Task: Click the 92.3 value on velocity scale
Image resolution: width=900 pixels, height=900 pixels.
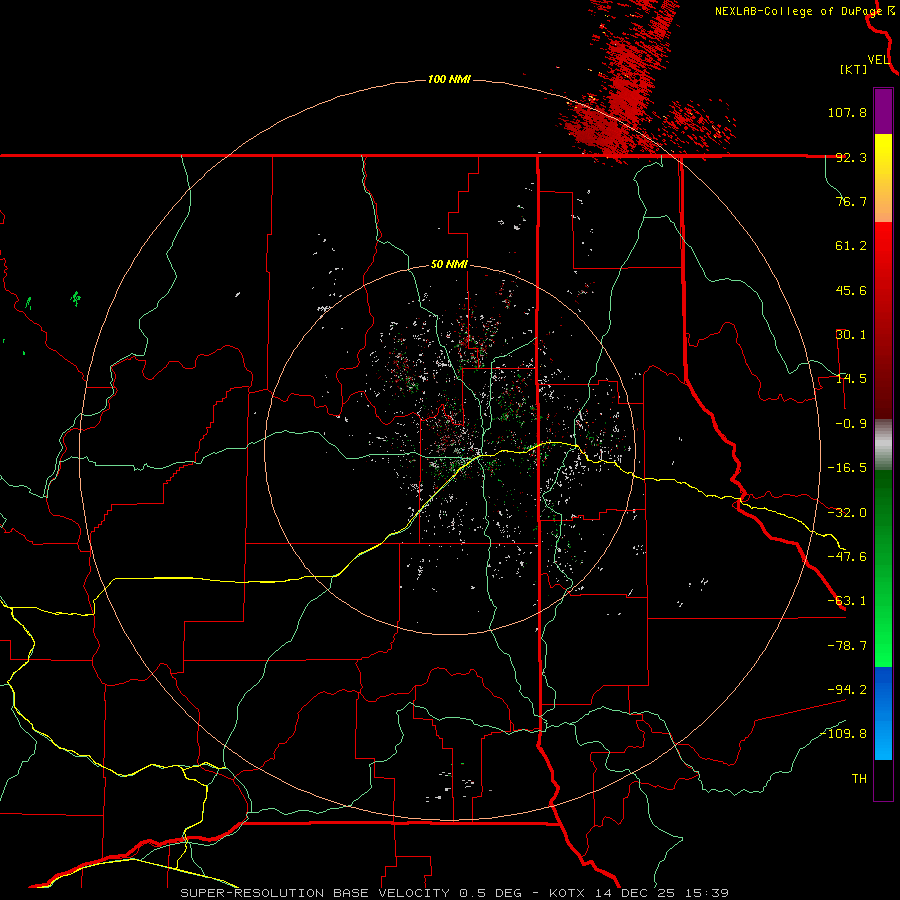Action: (851, 157)
